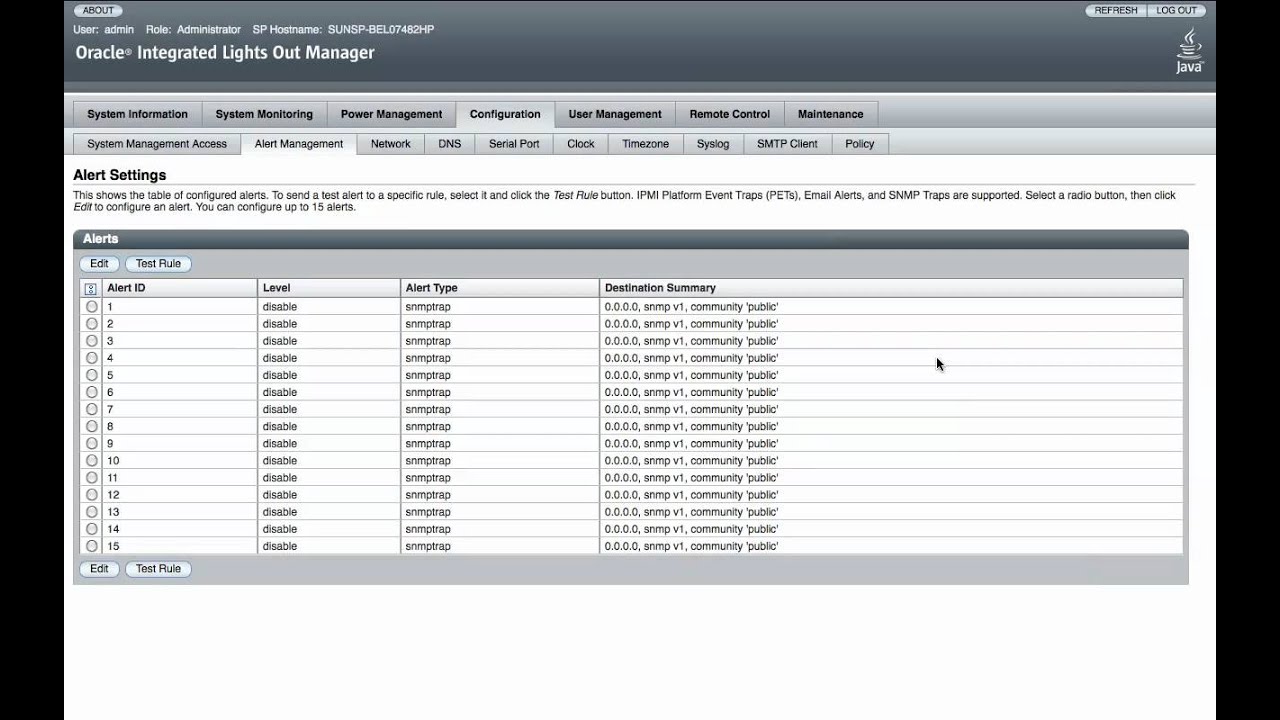The width and height of the screenshot is (1280, 720).
Task: Switch to Power Management tab
Action: [391, 114]
